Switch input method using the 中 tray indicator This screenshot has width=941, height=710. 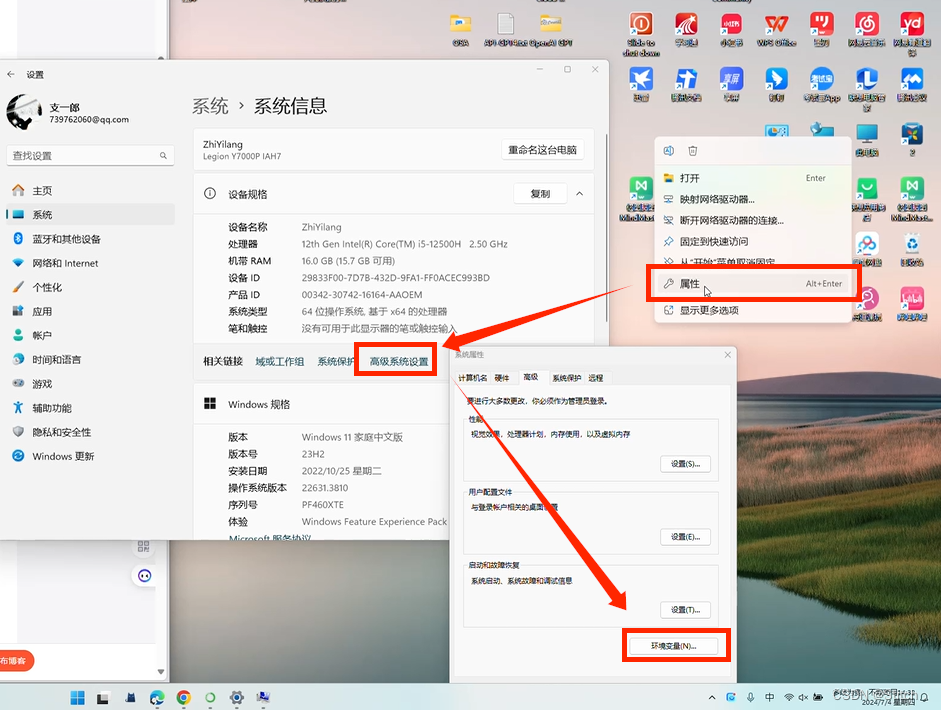click(x=769, y=697)
